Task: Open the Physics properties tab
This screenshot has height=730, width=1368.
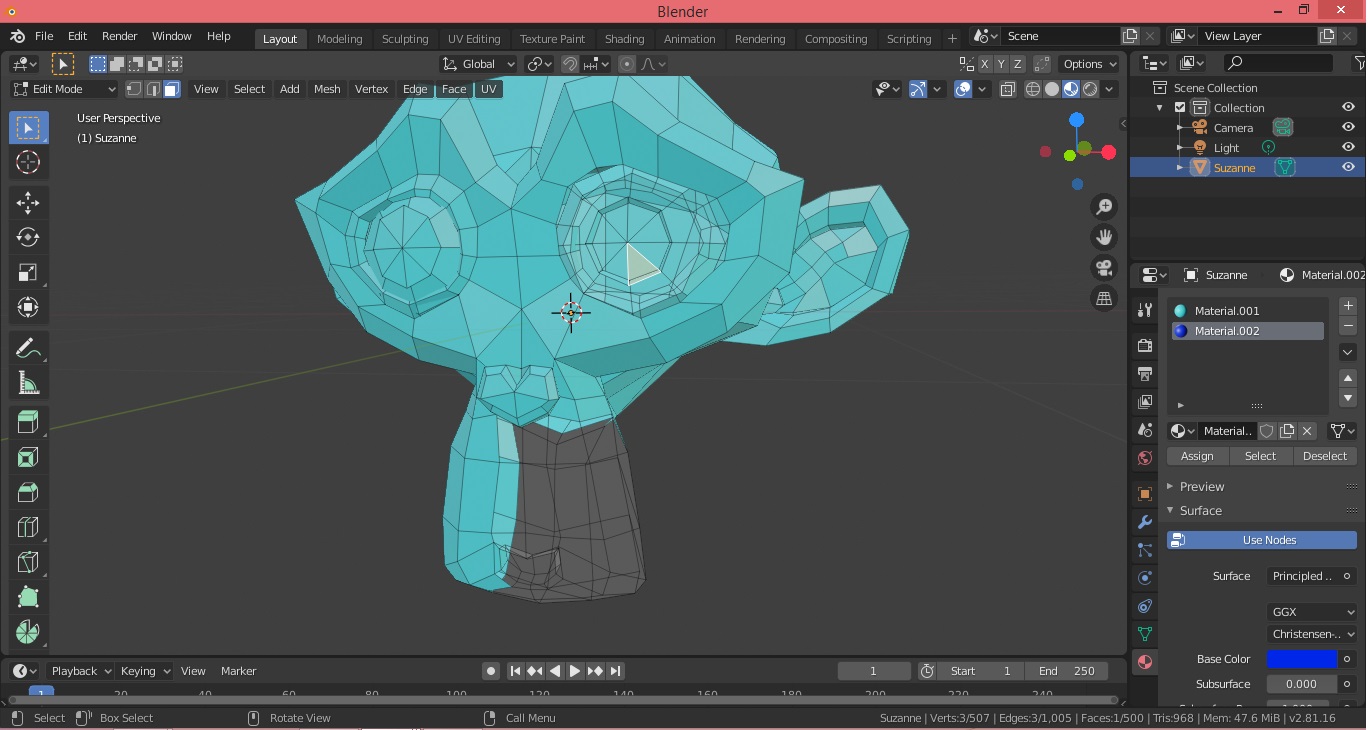Action: (x=1145, y=578)
